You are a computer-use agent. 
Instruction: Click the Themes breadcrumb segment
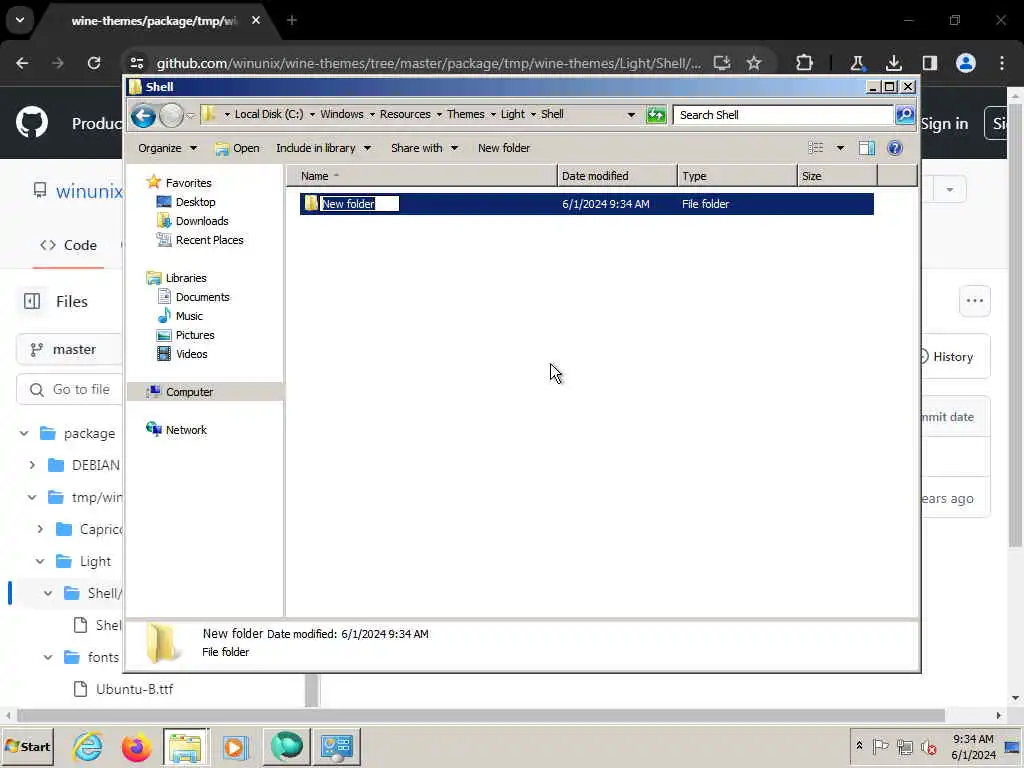click(x=465, y=114)
